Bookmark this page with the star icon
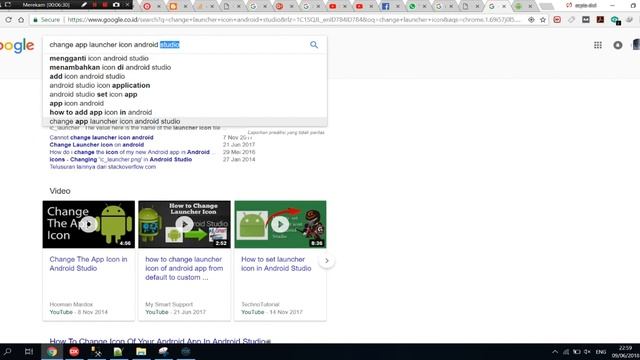The width and height of the screenshot is (640, 360). pos(543,20)
